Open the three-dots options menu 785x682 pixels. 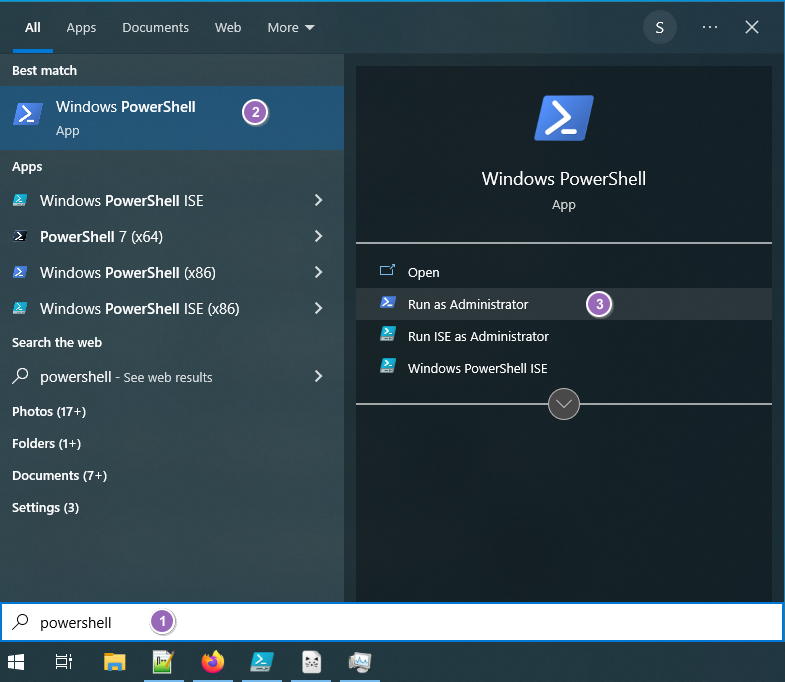(x=710, y=28)
